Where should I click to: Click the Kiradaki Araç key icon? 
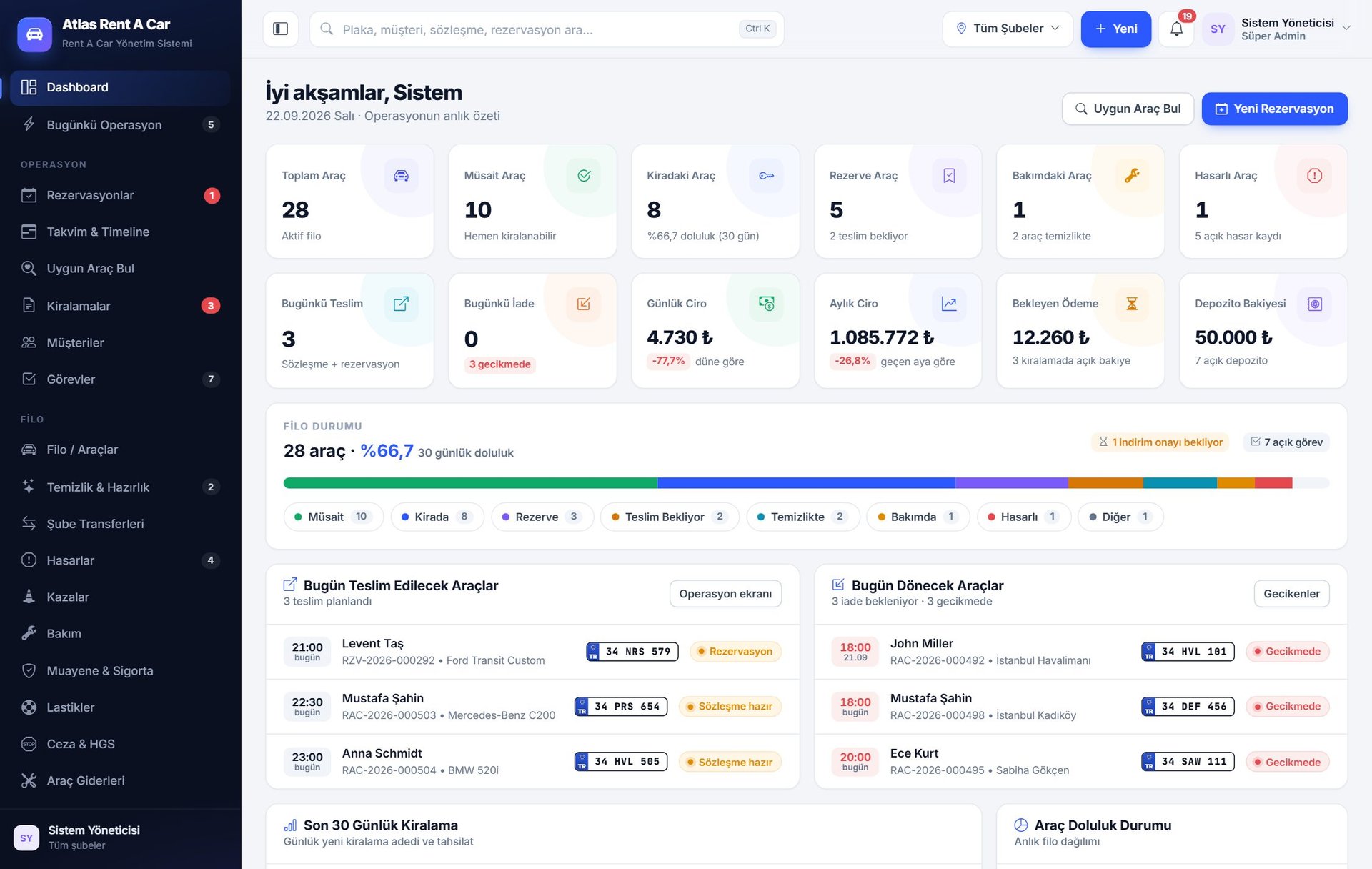click(766, 175)
